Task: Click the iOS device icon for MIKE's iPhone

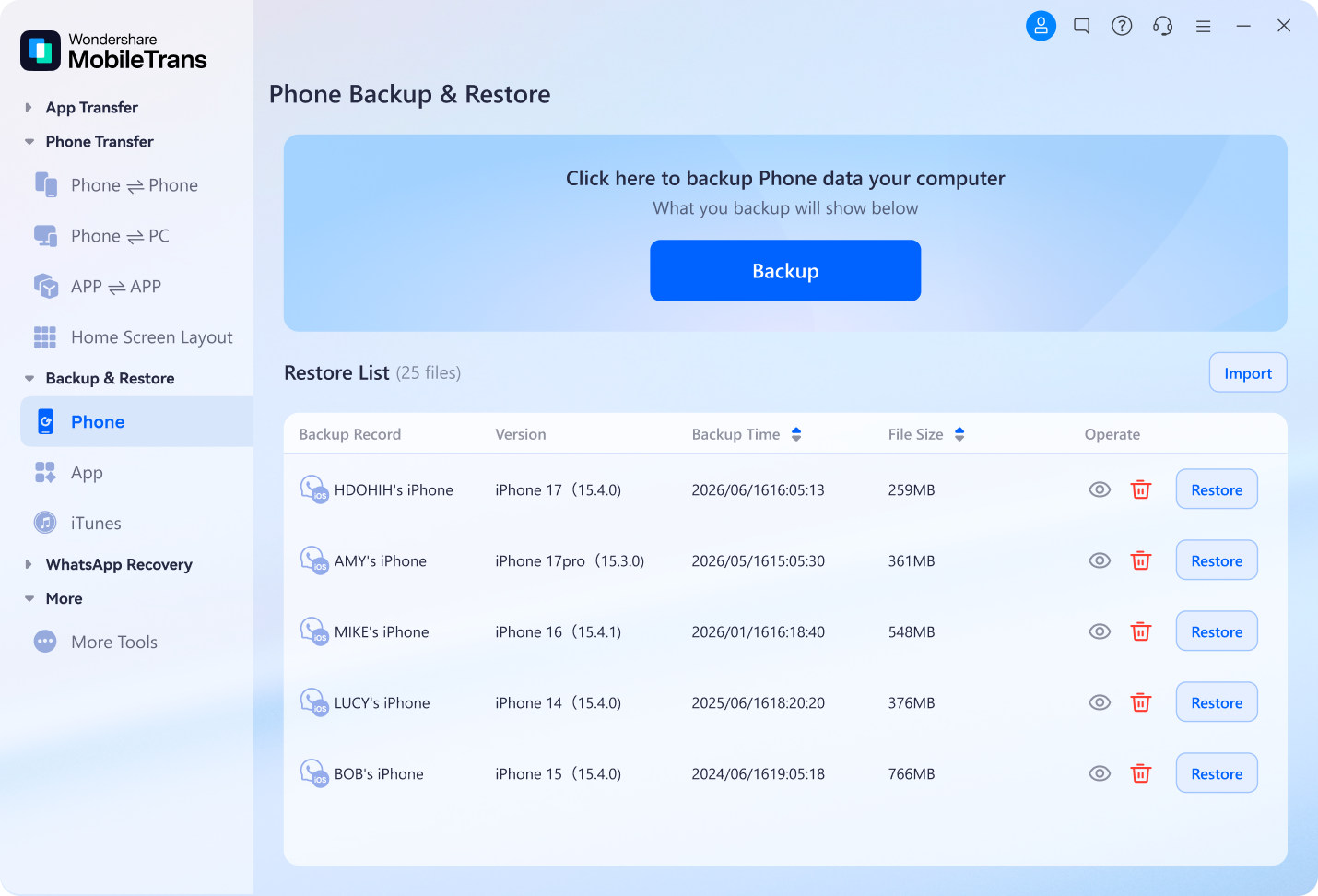Action: pos(314,631)
